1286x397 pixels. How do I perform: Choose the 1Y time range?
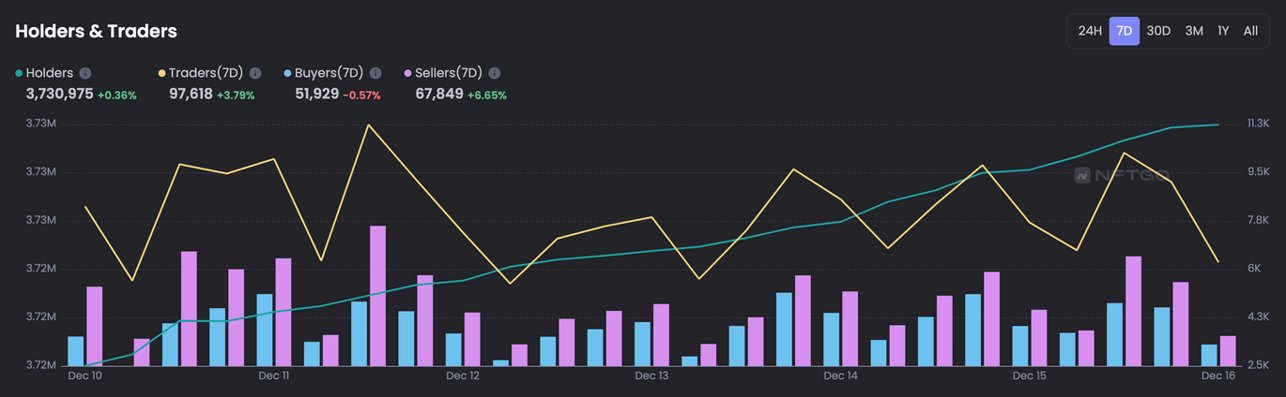click(1223, 31)
